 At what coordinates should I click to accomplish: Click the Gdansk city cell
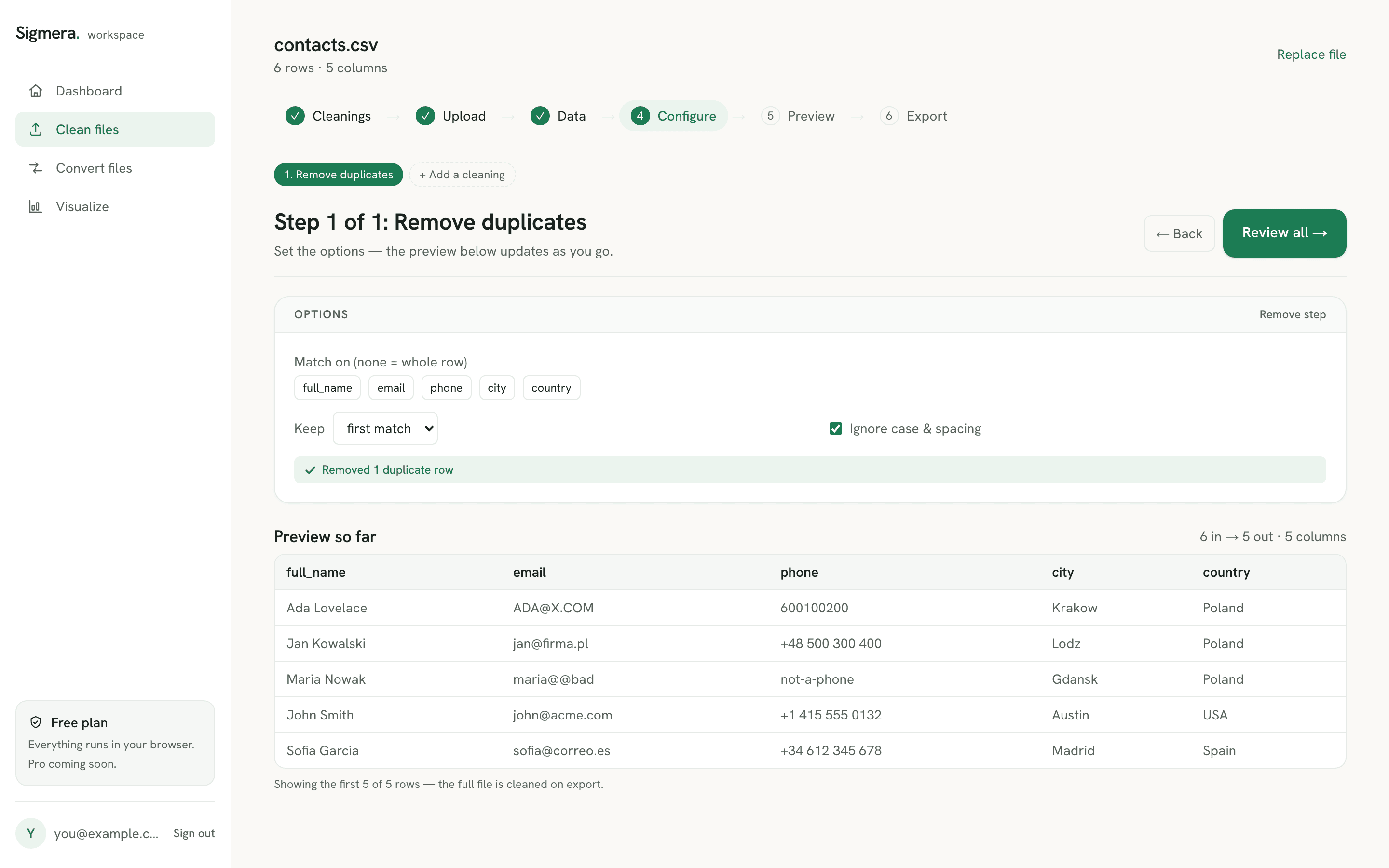1074,678
